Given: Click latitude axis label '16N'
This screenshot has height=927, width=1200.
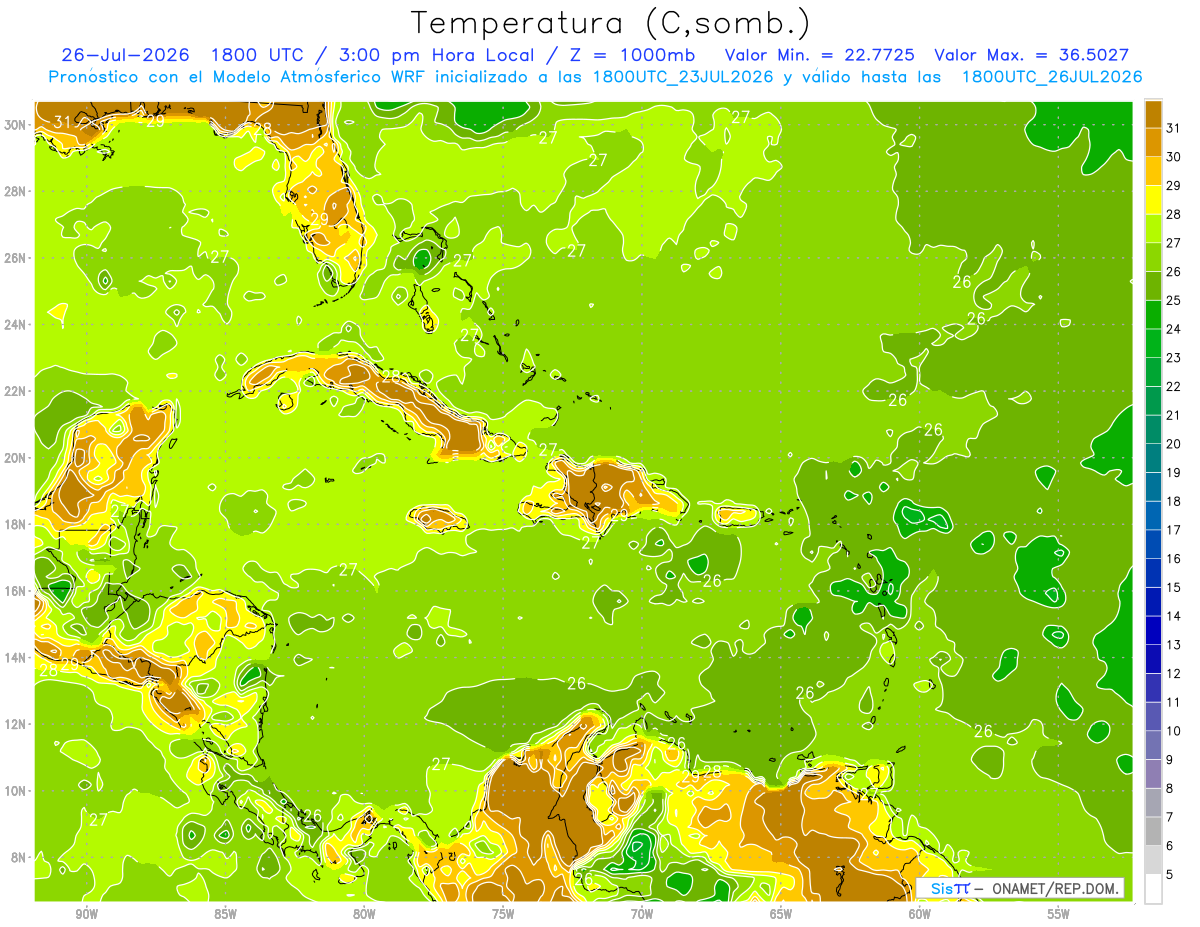Looking at the screenshot, I should click(16, 591).
